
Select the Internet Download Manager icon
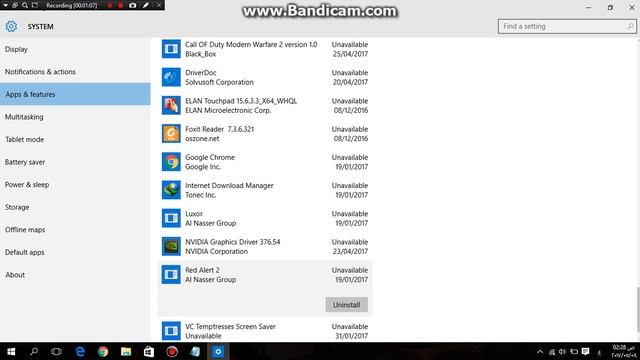click(171, 190)
